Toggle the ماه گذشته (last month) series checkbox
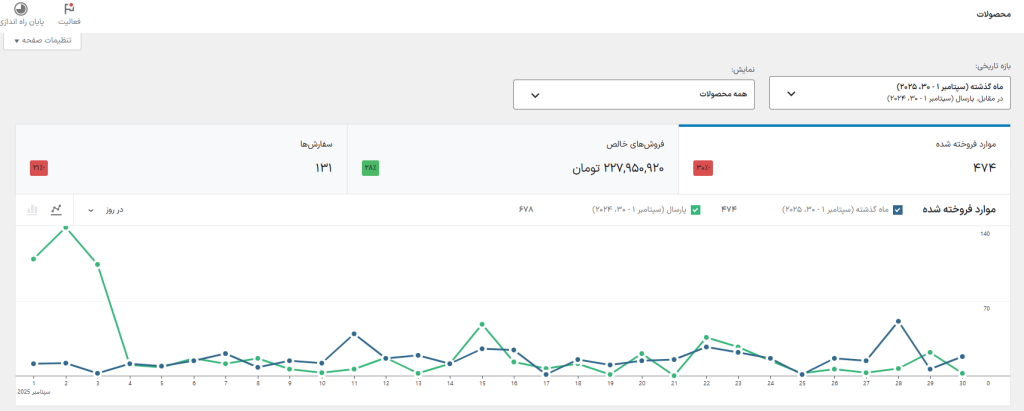The height and width of the screenshot is (411, 1024). coord(897,210)
